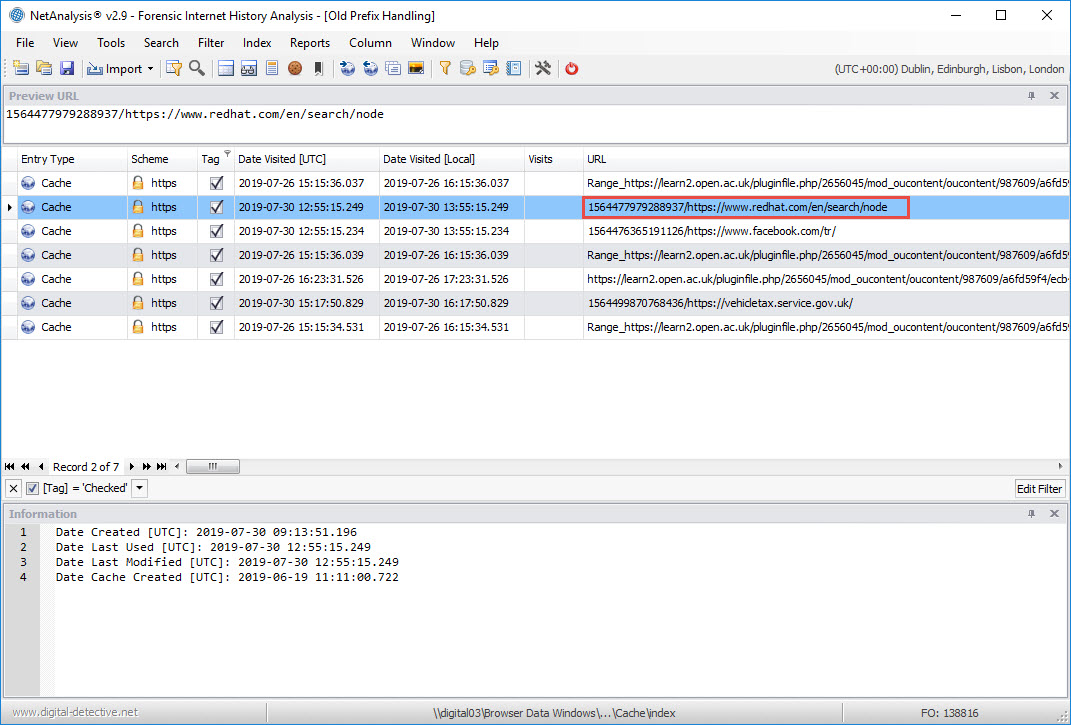Save the workspace with the floppy disk icon
Image resolution: width=1071 pixels, height=725 pixels.
click(67, 68)
